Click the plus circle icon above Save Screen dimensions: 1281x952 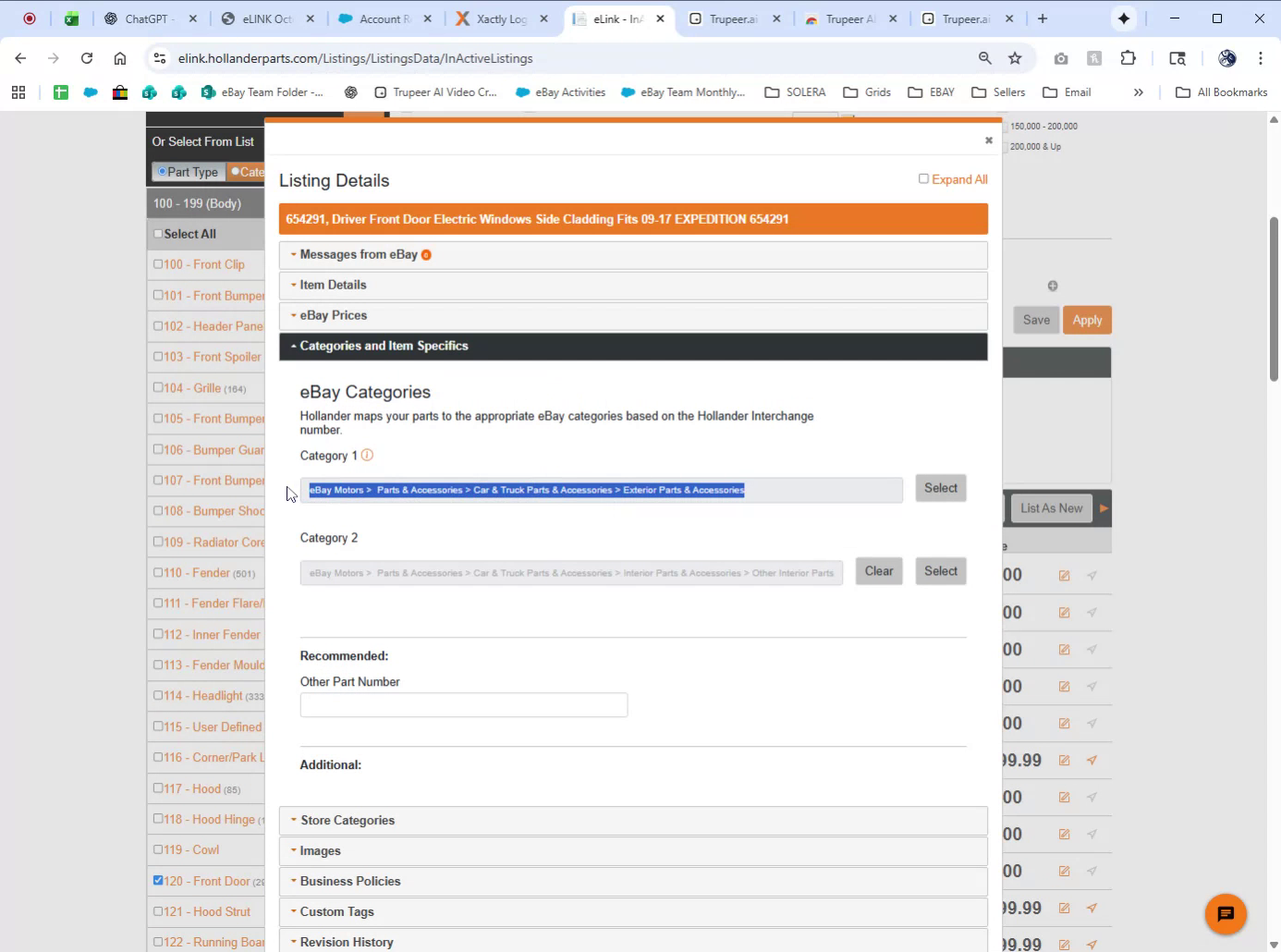pyautogui.click(x=1053, y=286)
